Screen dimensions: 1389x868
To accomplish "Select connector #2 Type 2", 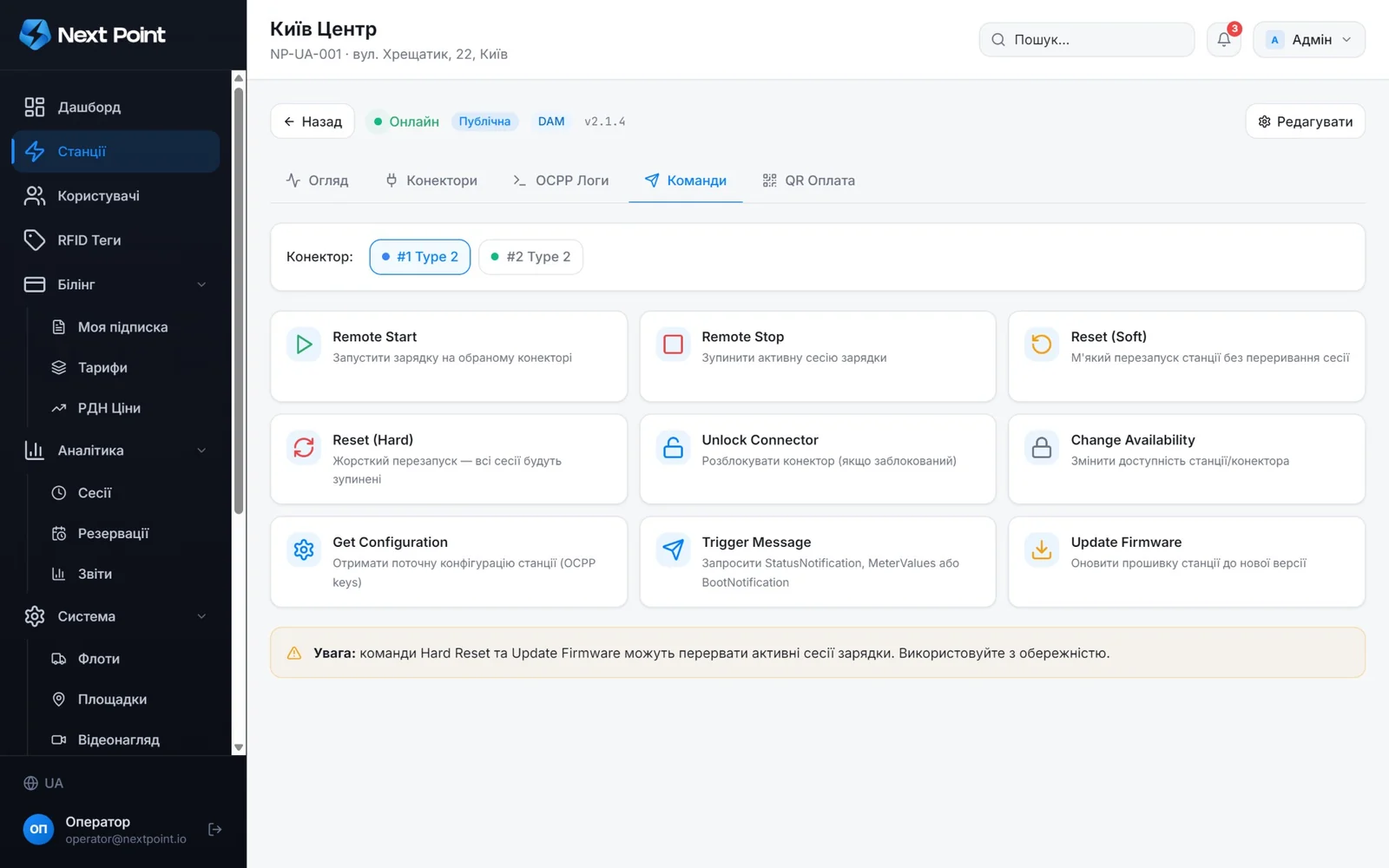I will [x=530, y=257].
